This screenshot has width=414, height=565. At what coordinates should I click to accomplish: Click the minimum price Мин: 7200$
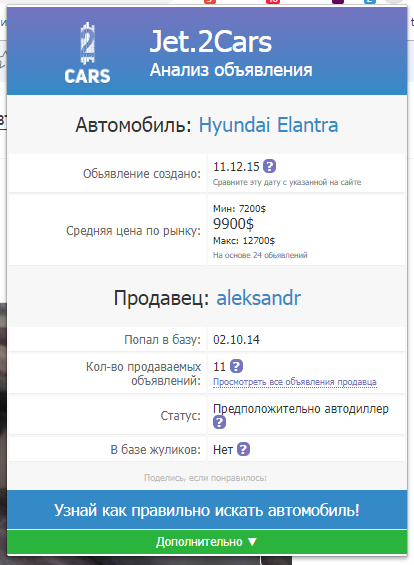240,209
